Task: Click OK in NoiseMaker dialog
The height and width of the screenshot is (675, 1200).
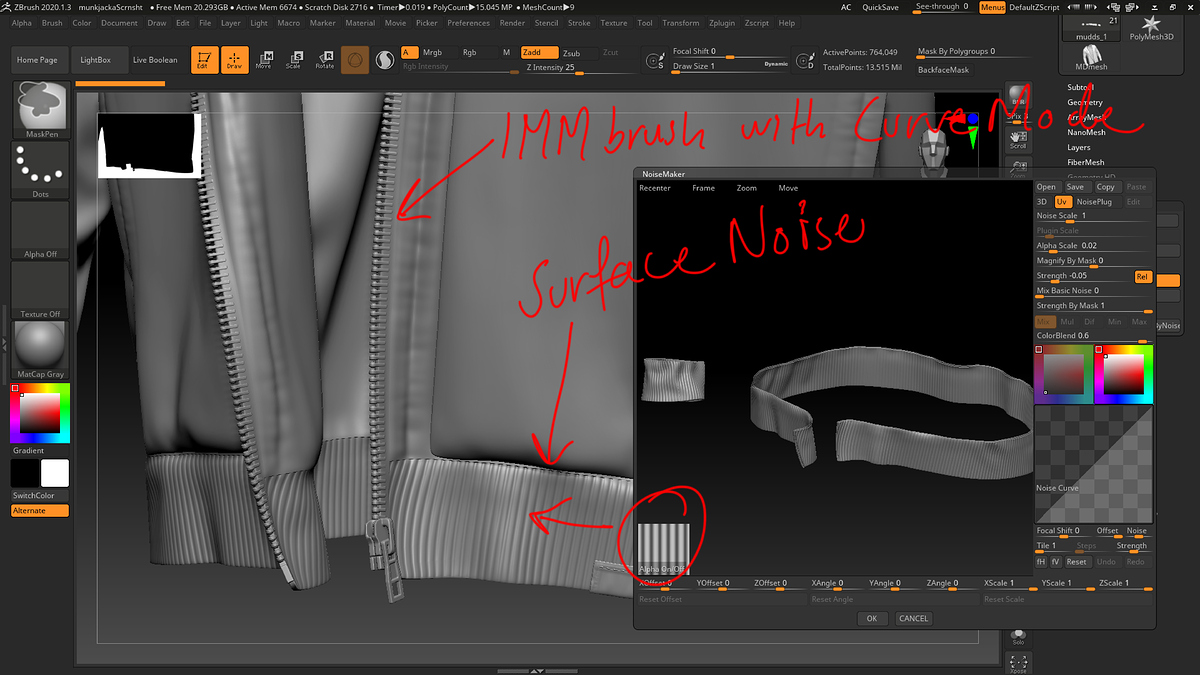Action: point(872,618)
